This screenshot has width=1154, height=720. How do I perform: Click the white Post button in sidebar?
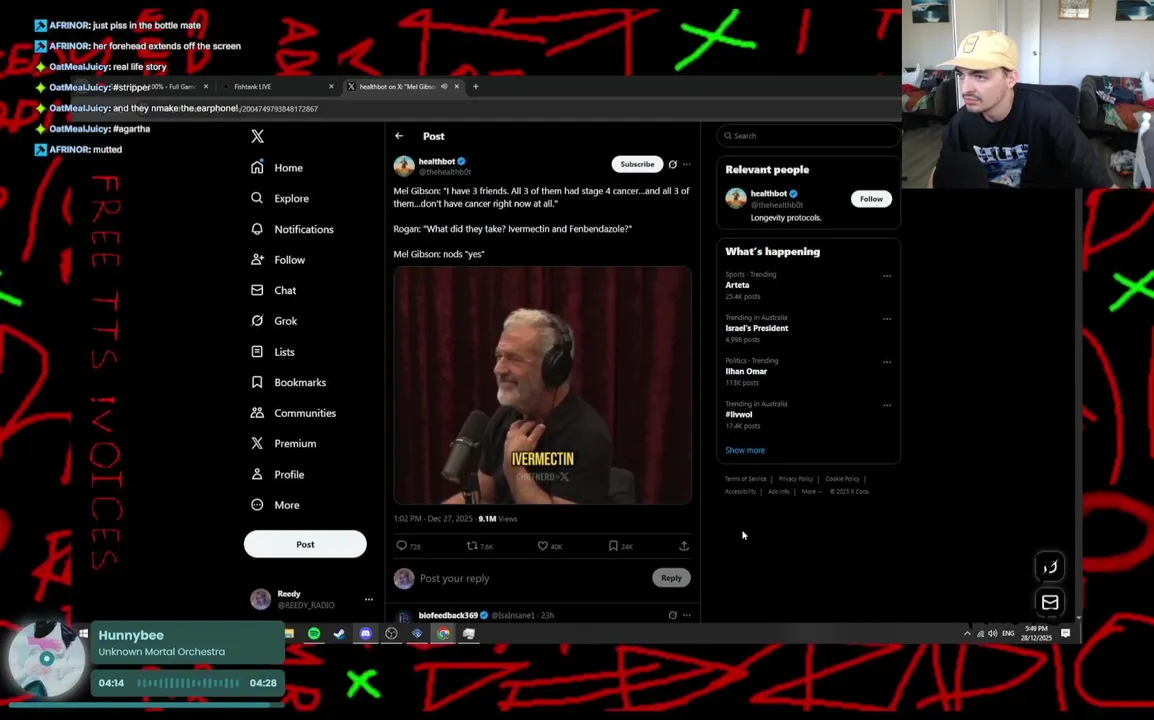[305, 544]
